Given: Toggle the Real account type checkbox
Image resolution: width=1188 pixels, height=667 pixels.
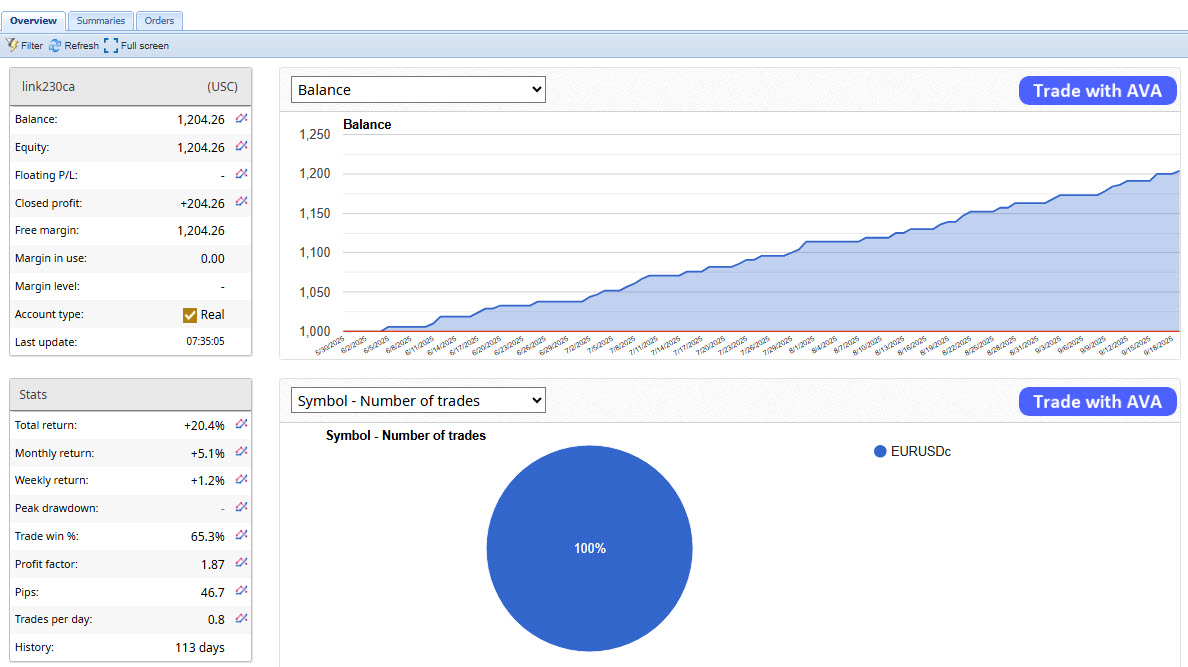Looking at the screenshot, I should 190,315.
